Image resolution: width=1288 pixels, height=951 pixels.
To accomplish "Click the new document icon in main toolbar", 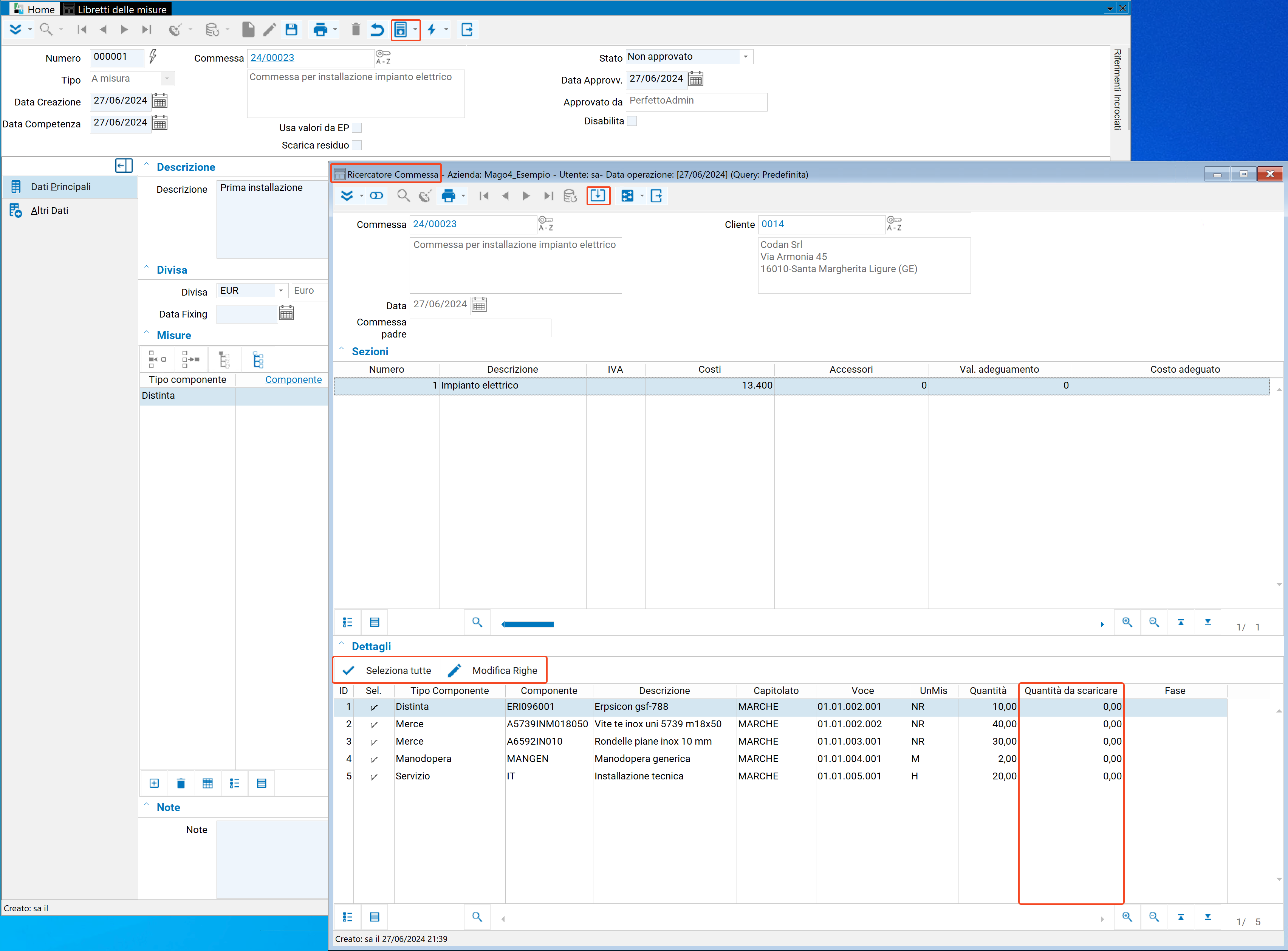I will pos(248,30).
